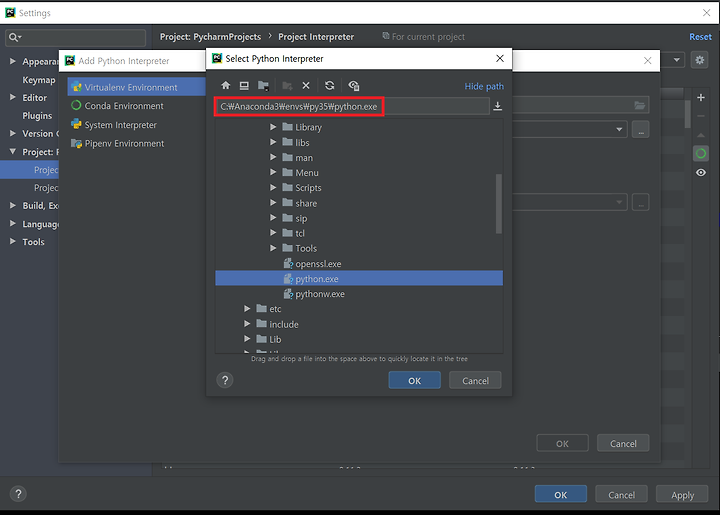Select the Scripts folder row
The height and width of the screenshot is (515, 720).
coord(359,188)
